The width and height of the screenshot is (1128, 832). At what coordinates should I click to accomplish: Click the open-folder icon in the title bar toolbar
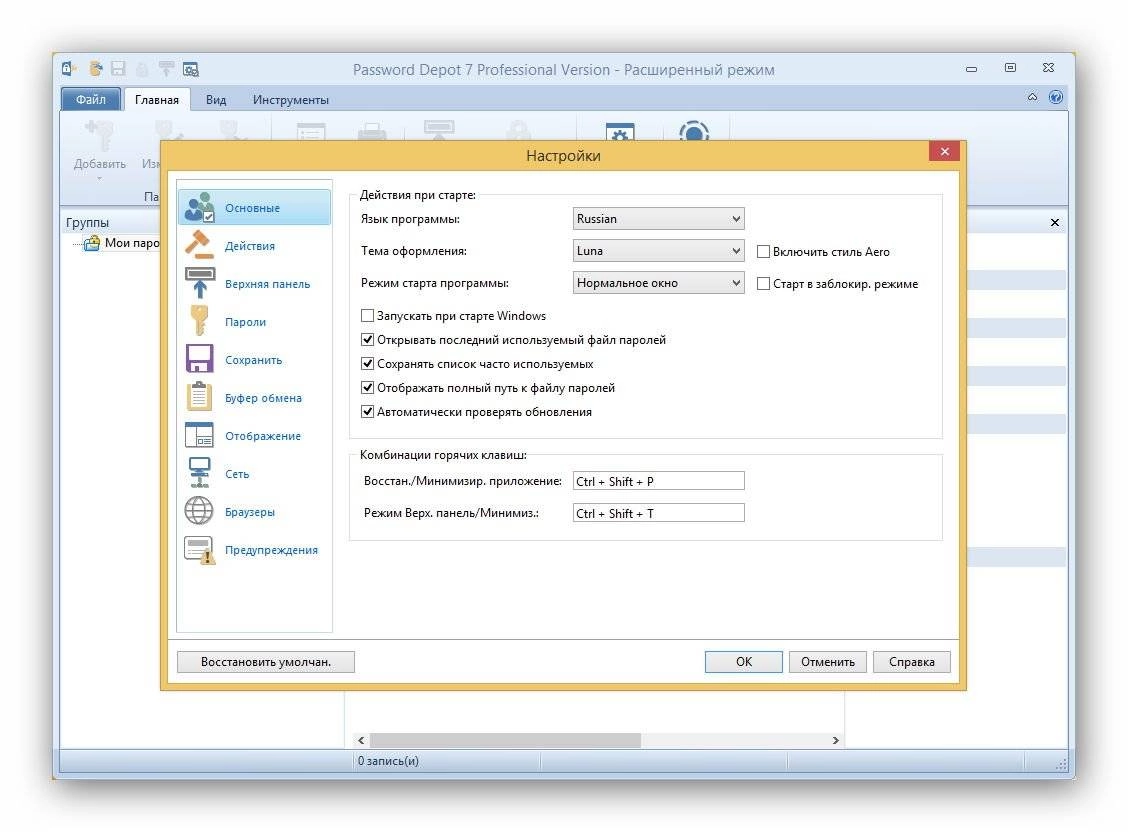(95, 69)
